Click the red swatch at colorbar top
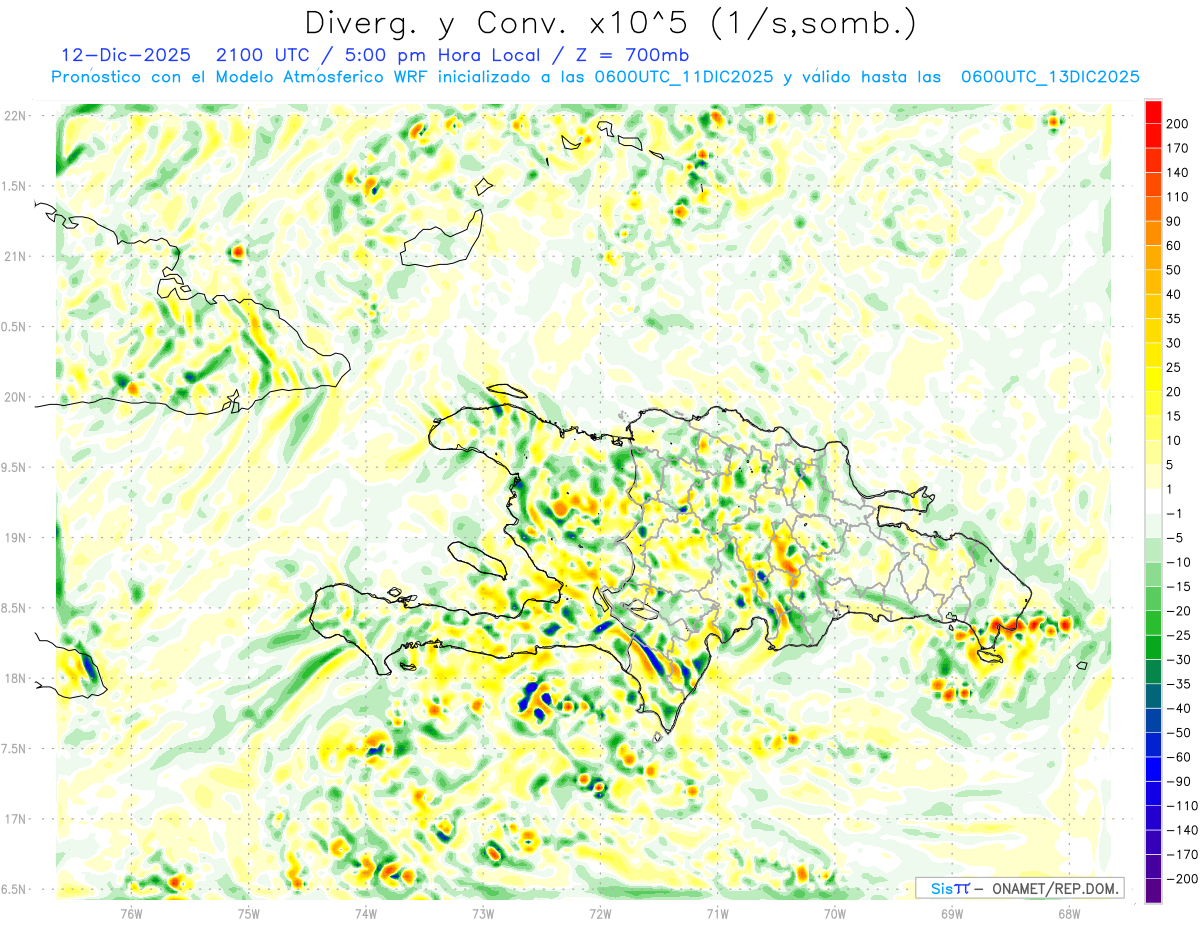Image resolution: width=1200 pixels, height=927 pixels. 1153,112
